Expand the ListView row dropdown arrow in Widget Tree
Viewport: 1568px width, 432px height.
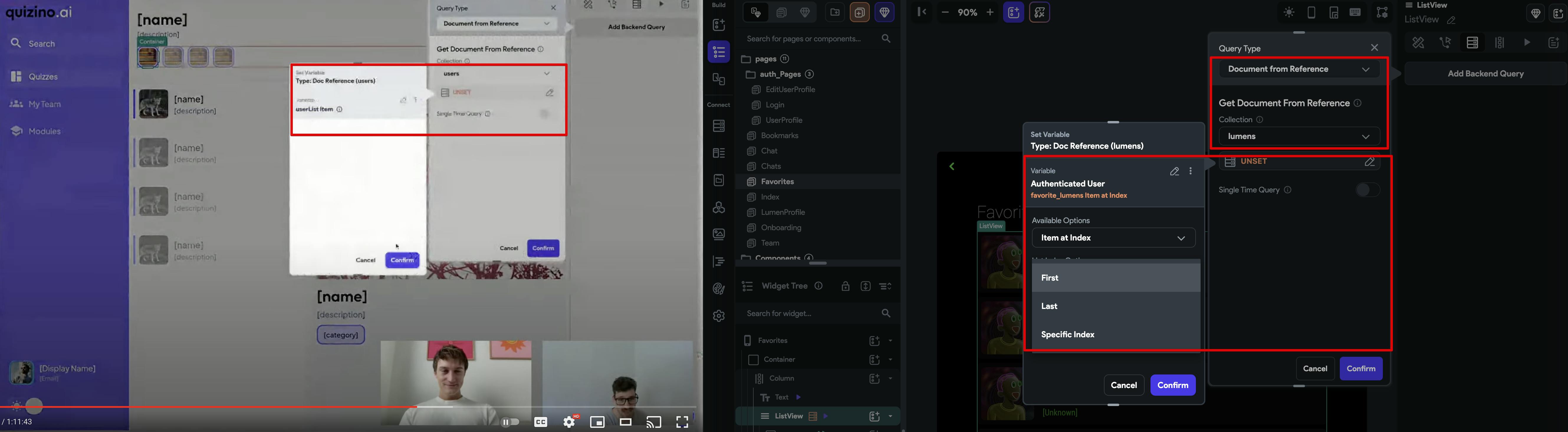point(890,416)
